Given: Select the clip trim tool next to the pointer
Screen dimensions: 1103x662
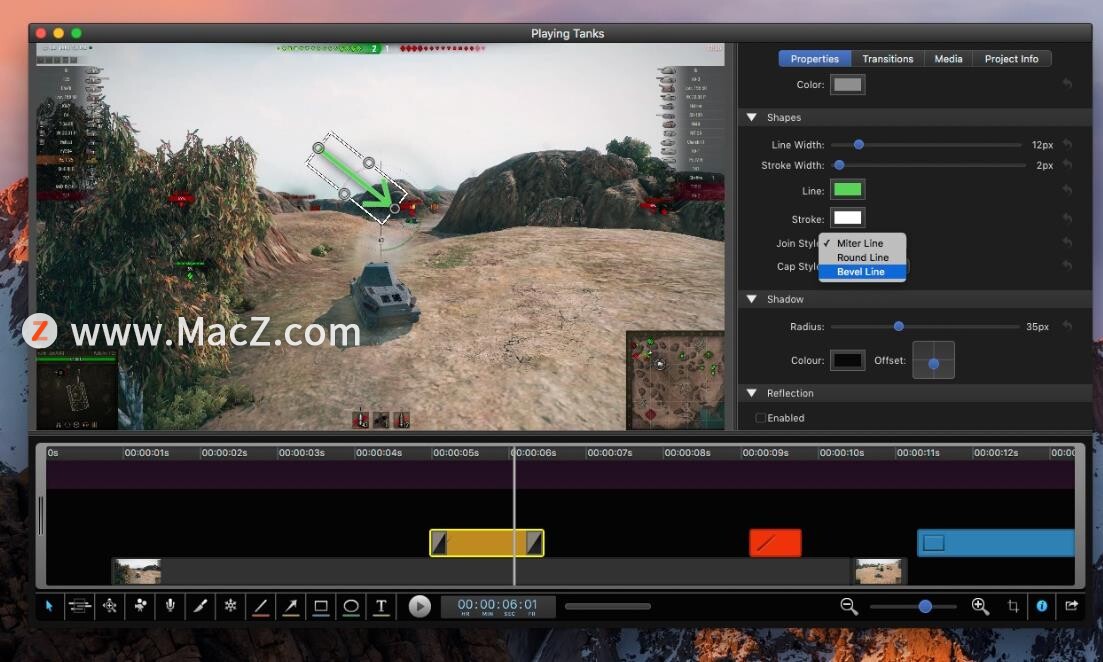Looking at the screenshot, I should [79, 606].
